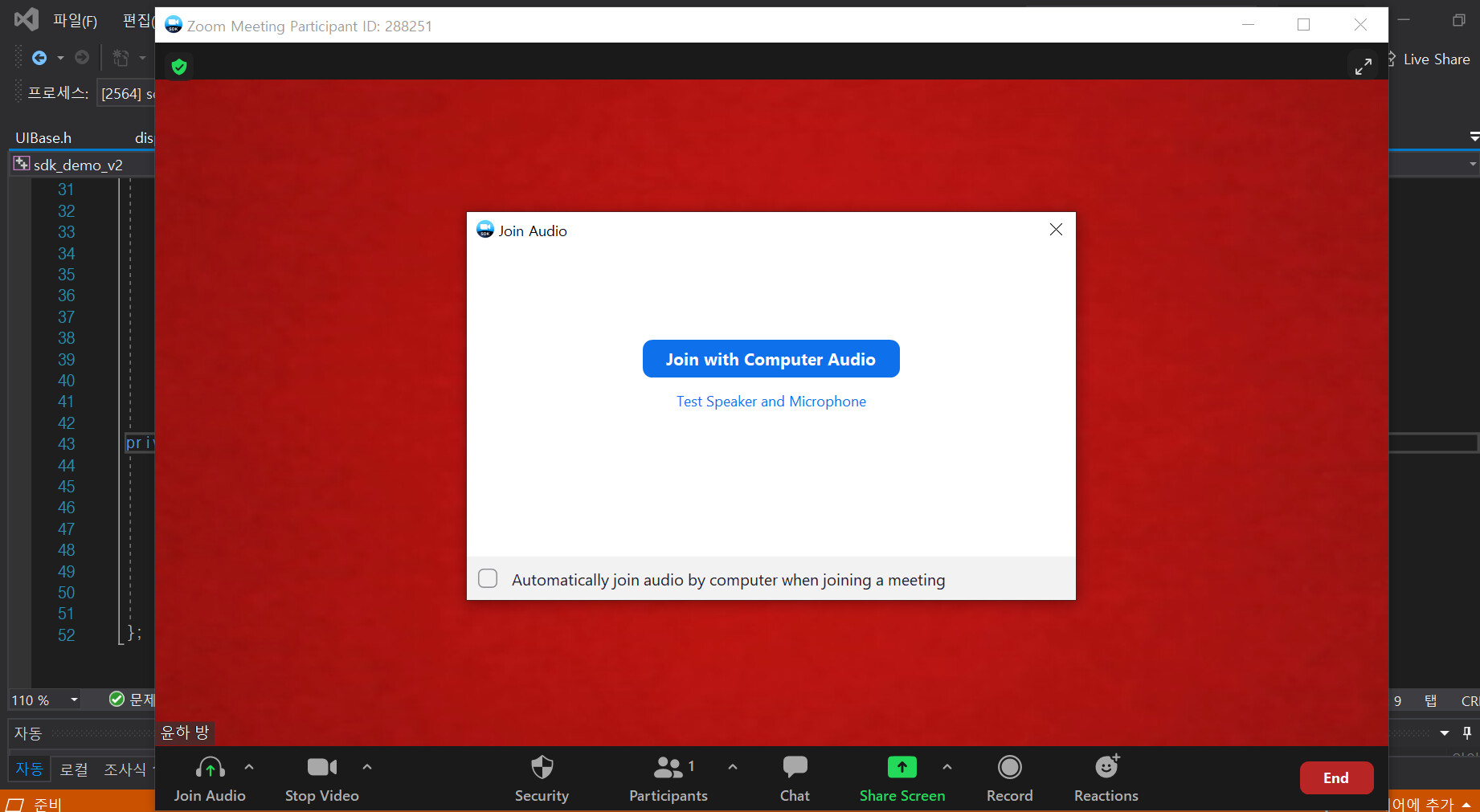Click the no-issues green check icon
The height and width of the screenshot is (812, 1480).
[x=117, y=699]
